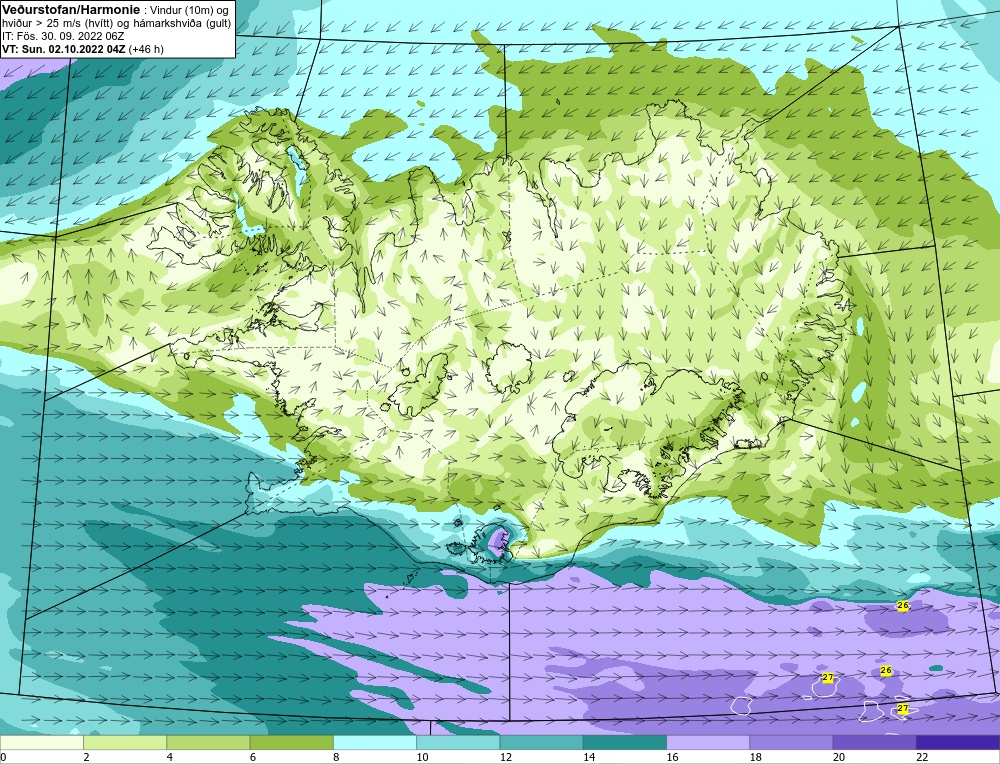The image size is (1000, 764).
Task: Click the legend scale value '0'
Action: pyautogui.click(x=3, y=757)
